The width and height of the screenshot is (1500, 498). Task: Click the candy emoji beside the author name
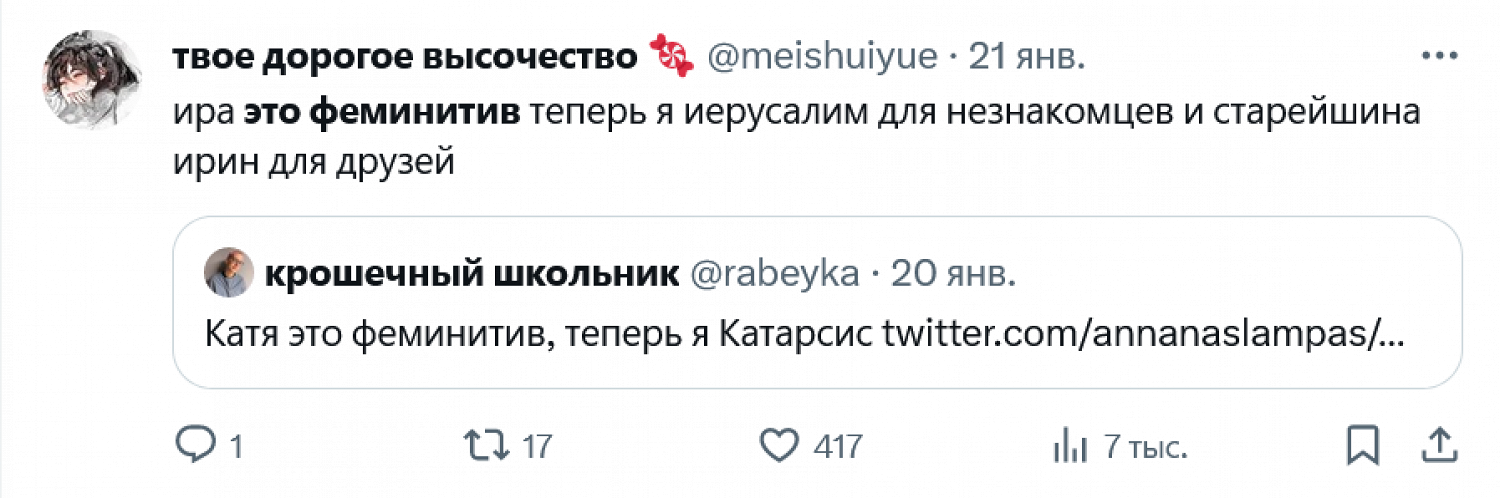671,58
